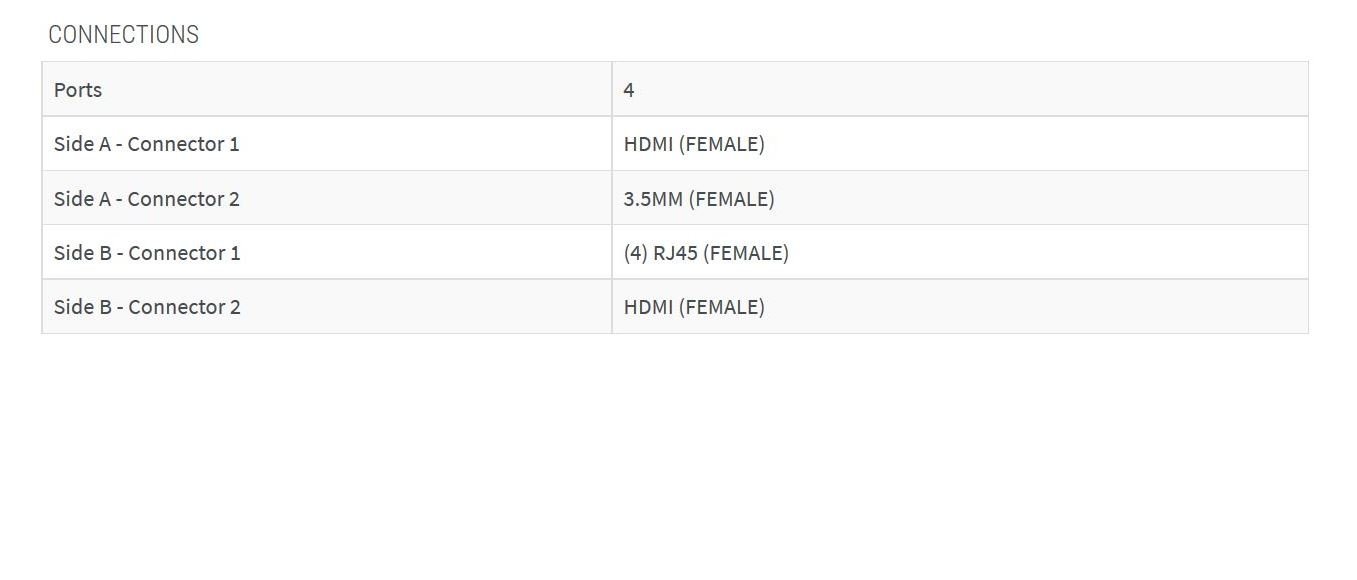Select the "Side B - Connector 1" label
Screen dimensions: 1357x580
[x=147, y=253]
